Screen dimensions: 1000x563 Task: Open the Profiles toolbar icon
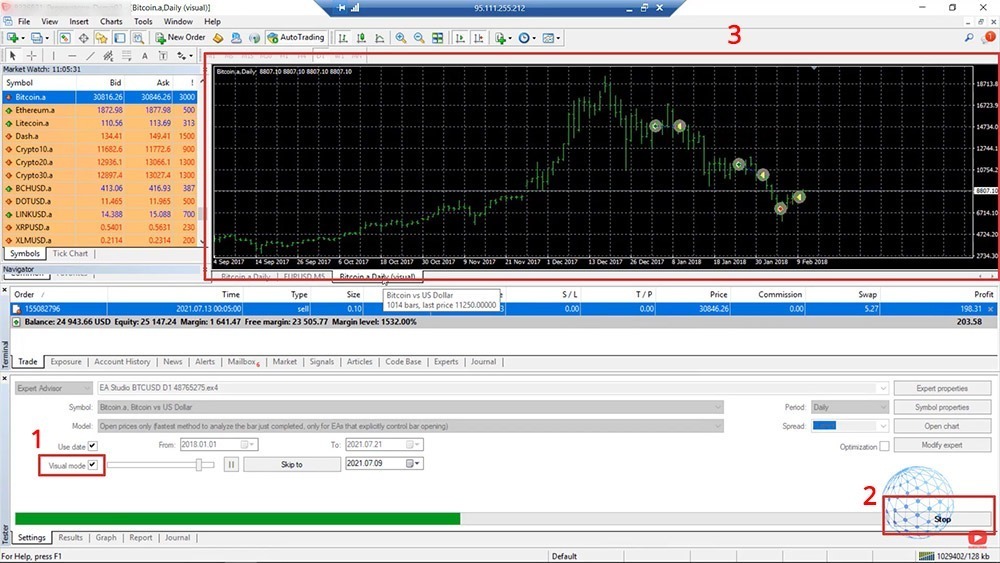click(x=38, y=38)
